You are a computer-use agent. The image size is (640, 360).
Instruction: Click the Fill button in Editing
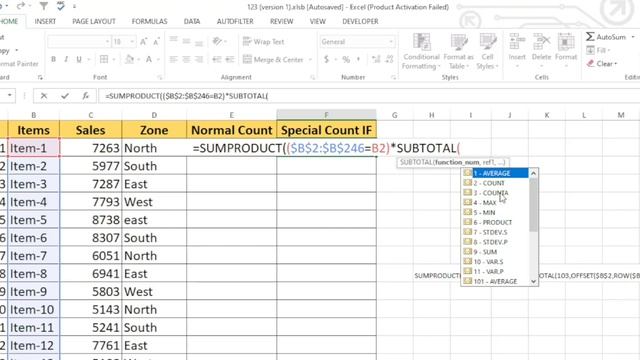(598, 50)
